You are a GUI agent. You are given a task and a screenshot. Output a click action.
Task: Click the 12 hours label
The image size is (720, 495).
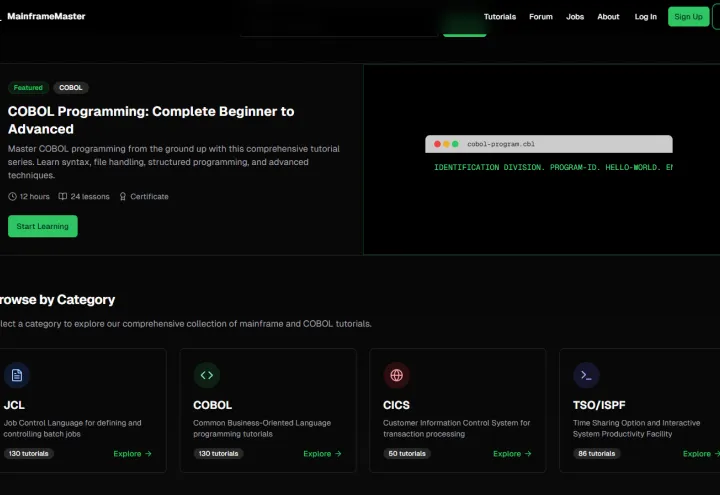tap(34, 197)
